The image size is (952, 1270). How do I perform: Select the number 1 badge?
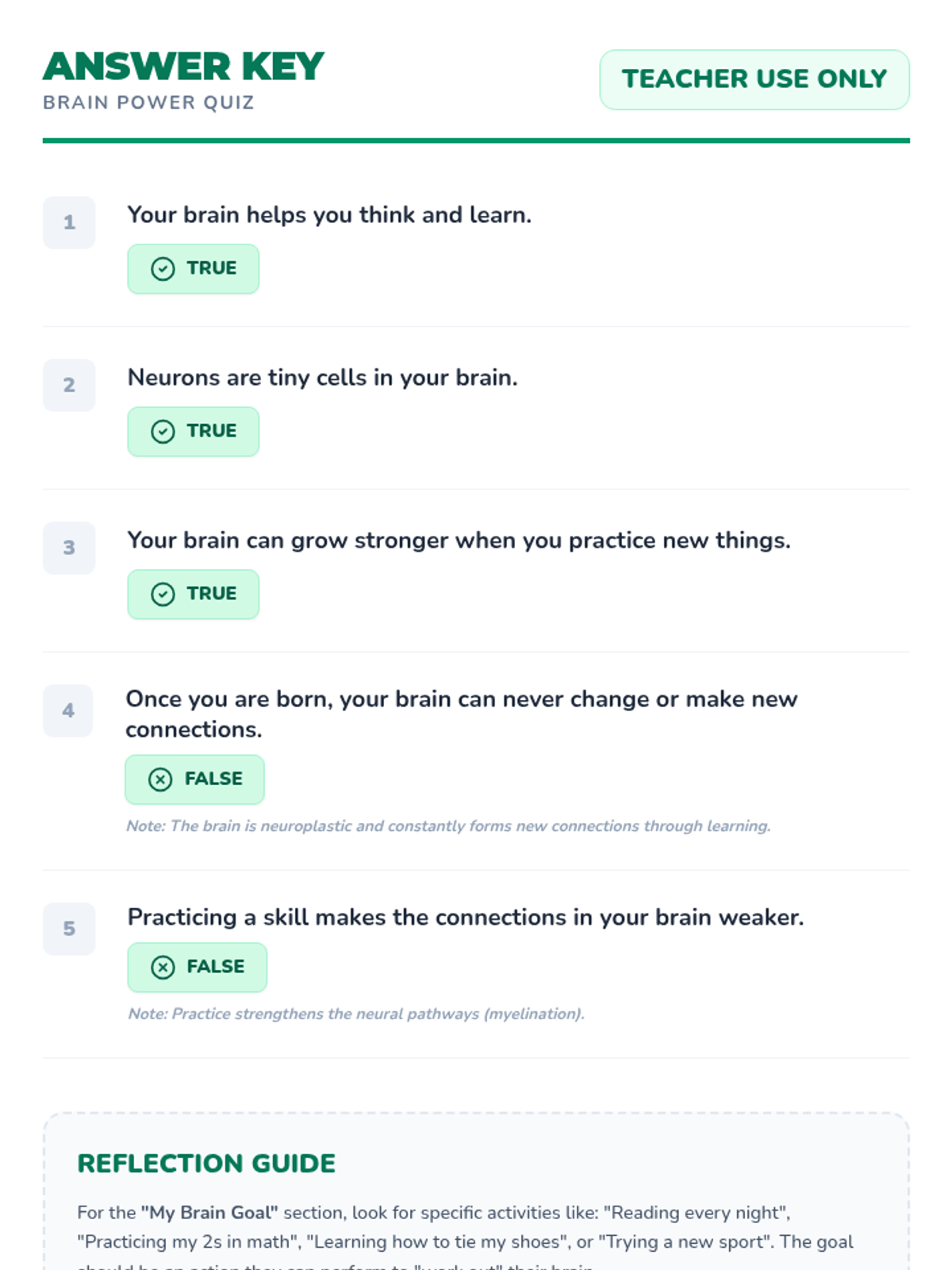coord(69,222)
